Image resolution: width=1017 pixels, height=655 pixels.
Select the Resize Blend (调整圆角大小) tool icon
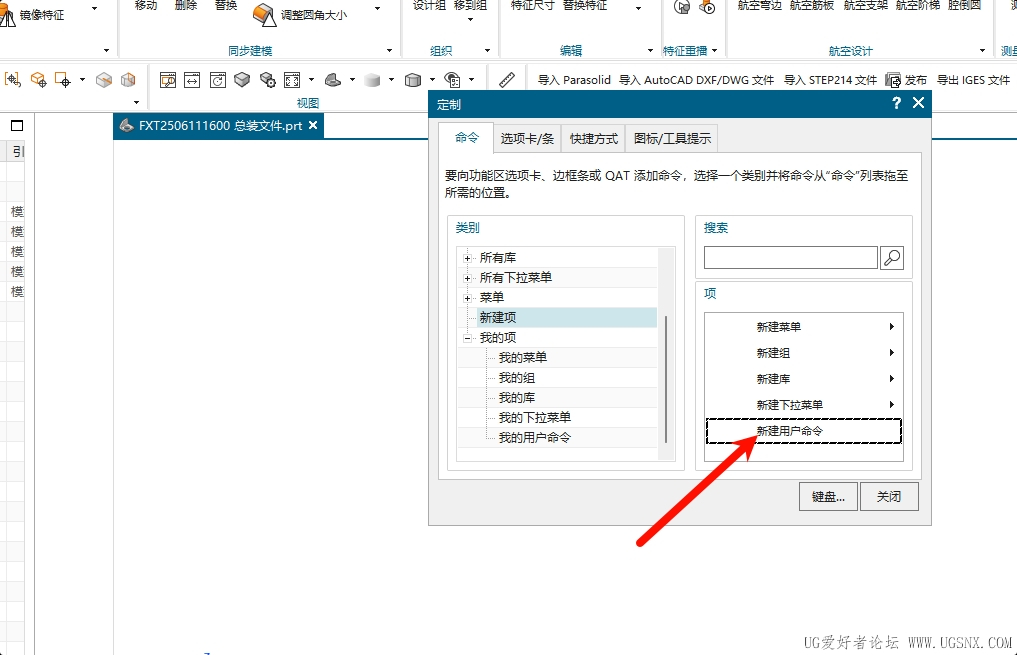(x=264, y=14)
